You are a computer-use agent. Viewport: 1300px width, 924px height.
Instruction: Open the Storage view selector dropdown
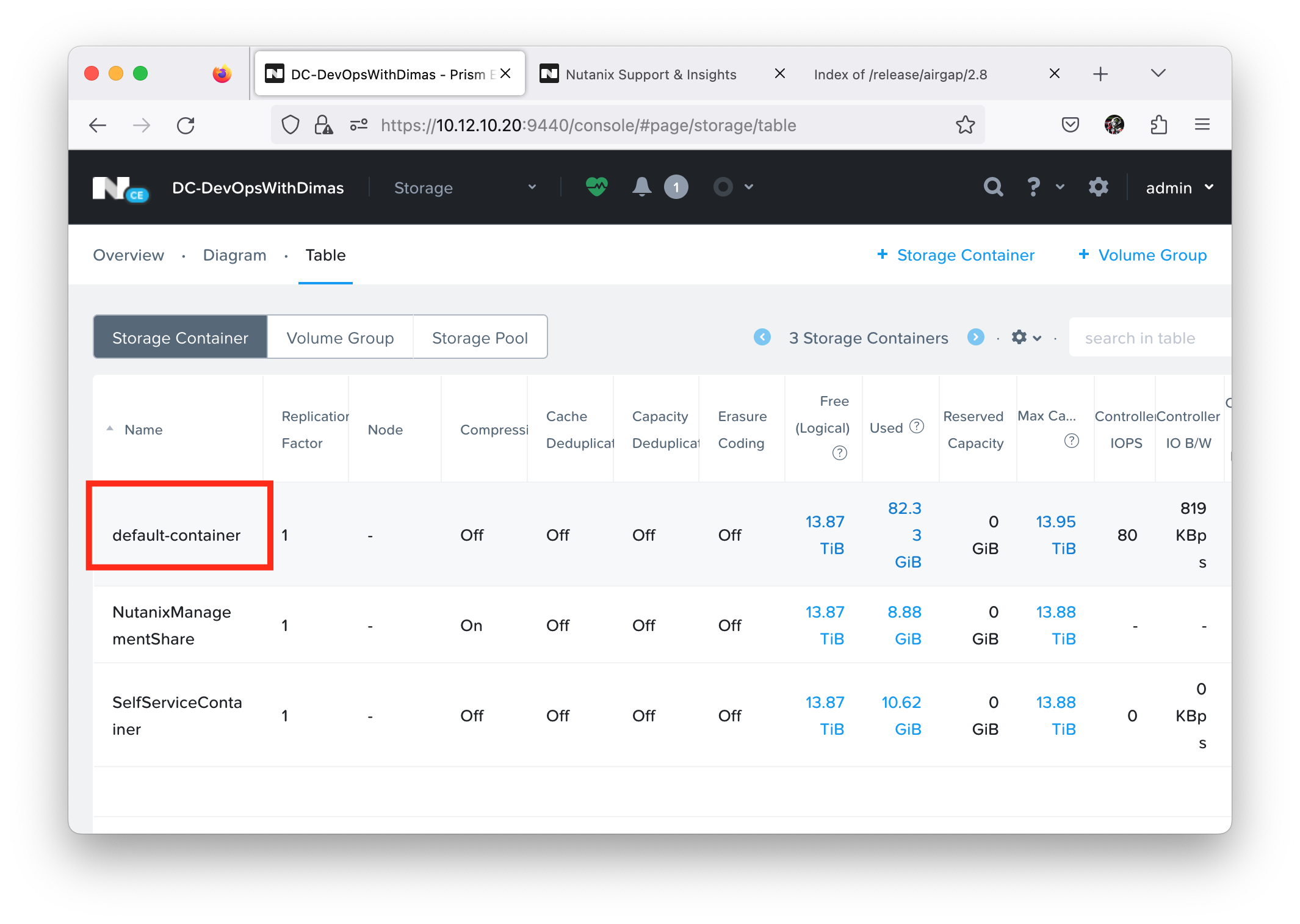pos(465,188)
